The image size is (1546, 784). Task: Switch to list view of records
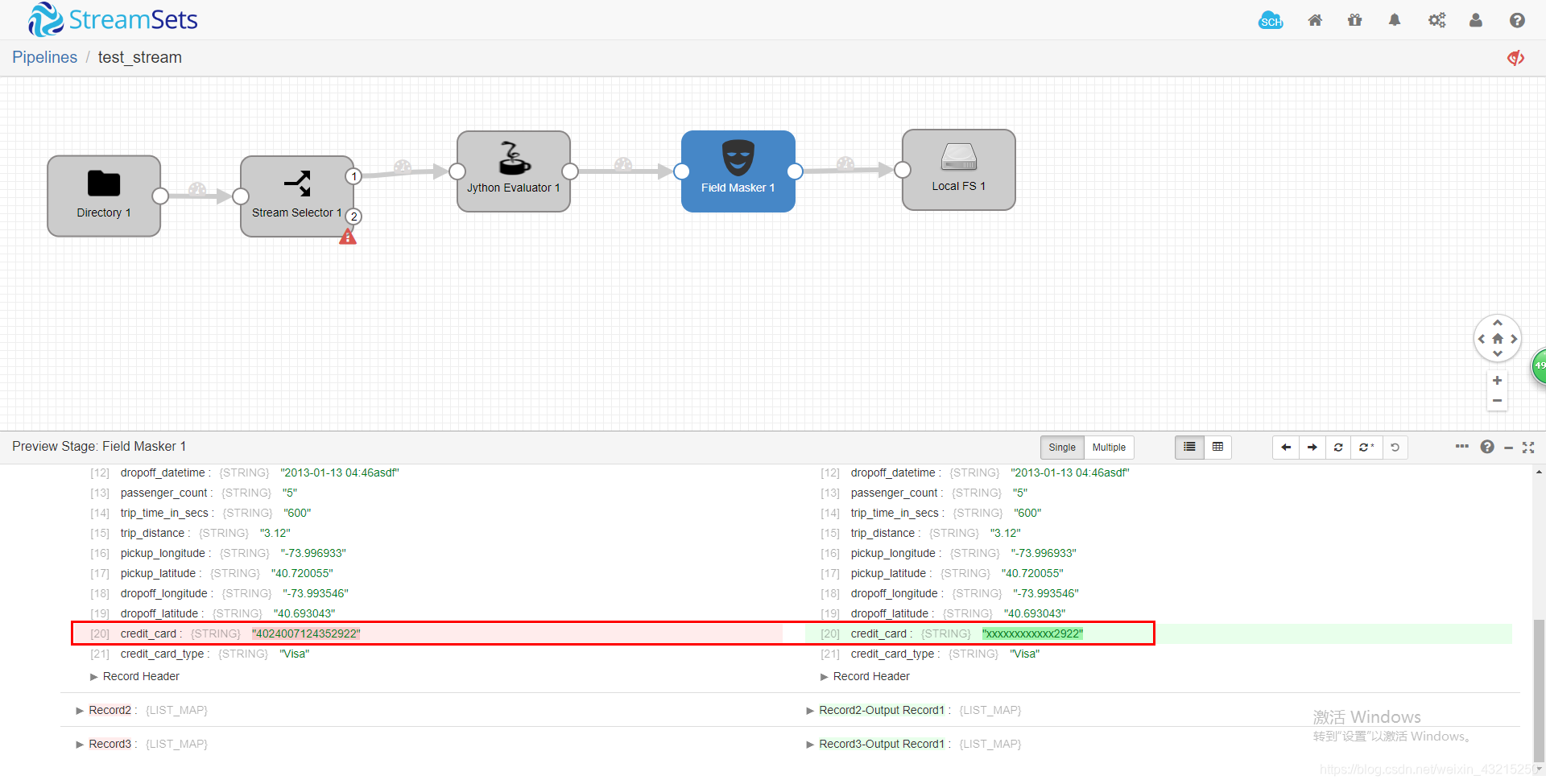(1189, 447)
